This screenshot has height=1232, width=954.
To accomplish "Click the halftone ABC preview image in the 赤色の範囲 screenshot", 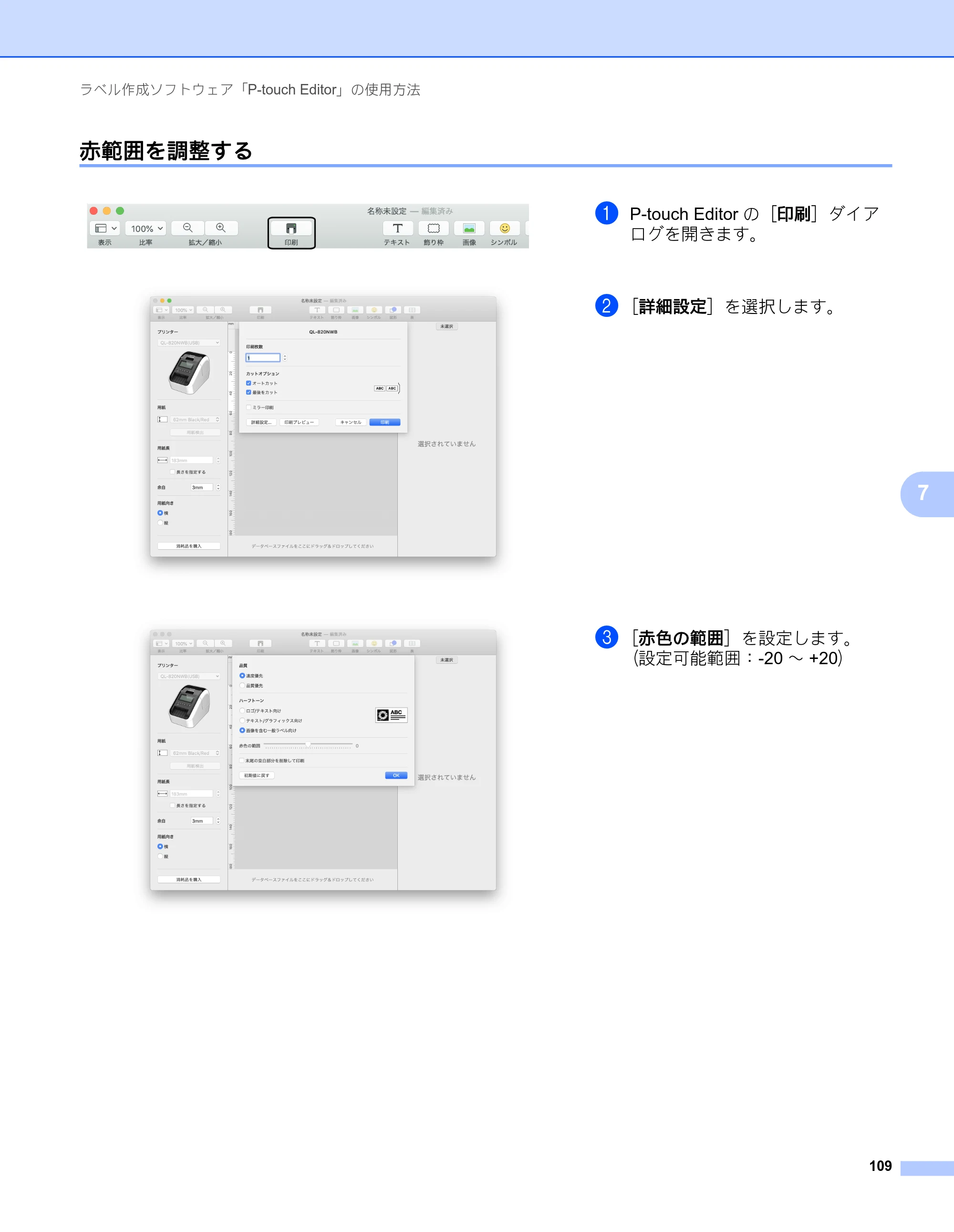I will pyautogui.click(x=391, y=715).
